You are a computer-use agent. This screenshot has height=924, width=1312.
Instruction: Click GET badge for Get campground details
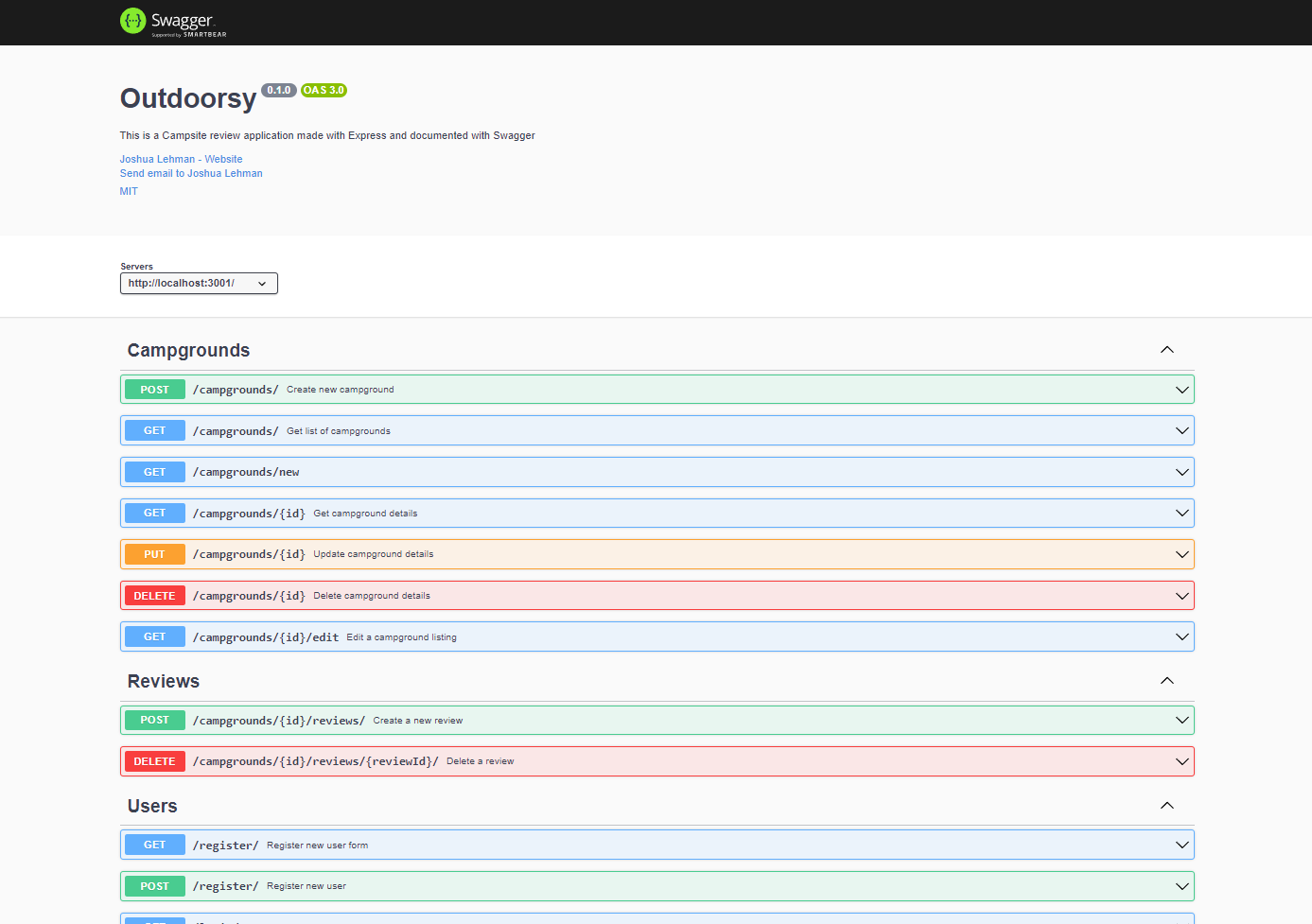pyautogui.click(x=155, y=513)
